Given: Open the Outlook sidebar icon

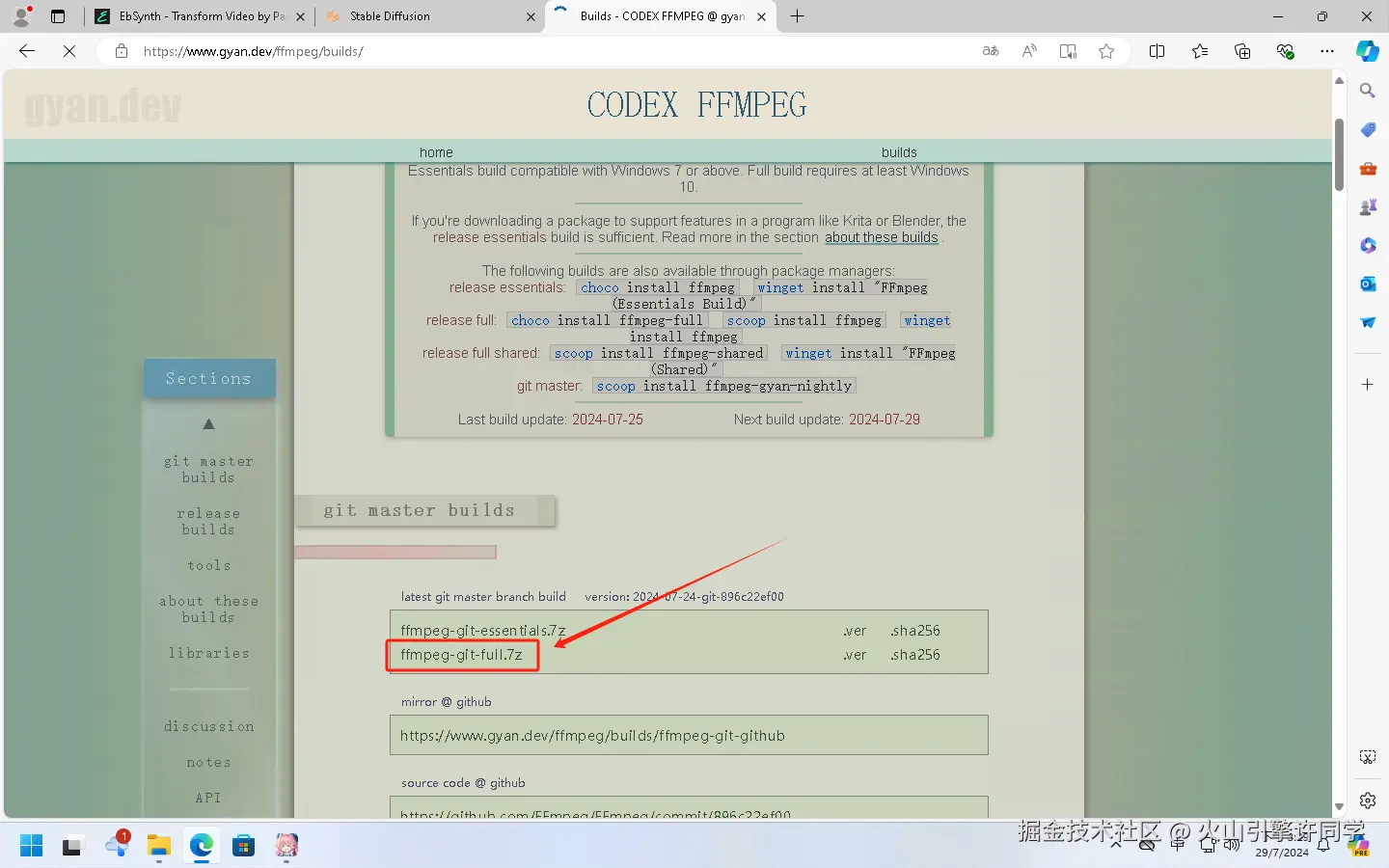Looking at the screenshot, I should [1368, 284].
